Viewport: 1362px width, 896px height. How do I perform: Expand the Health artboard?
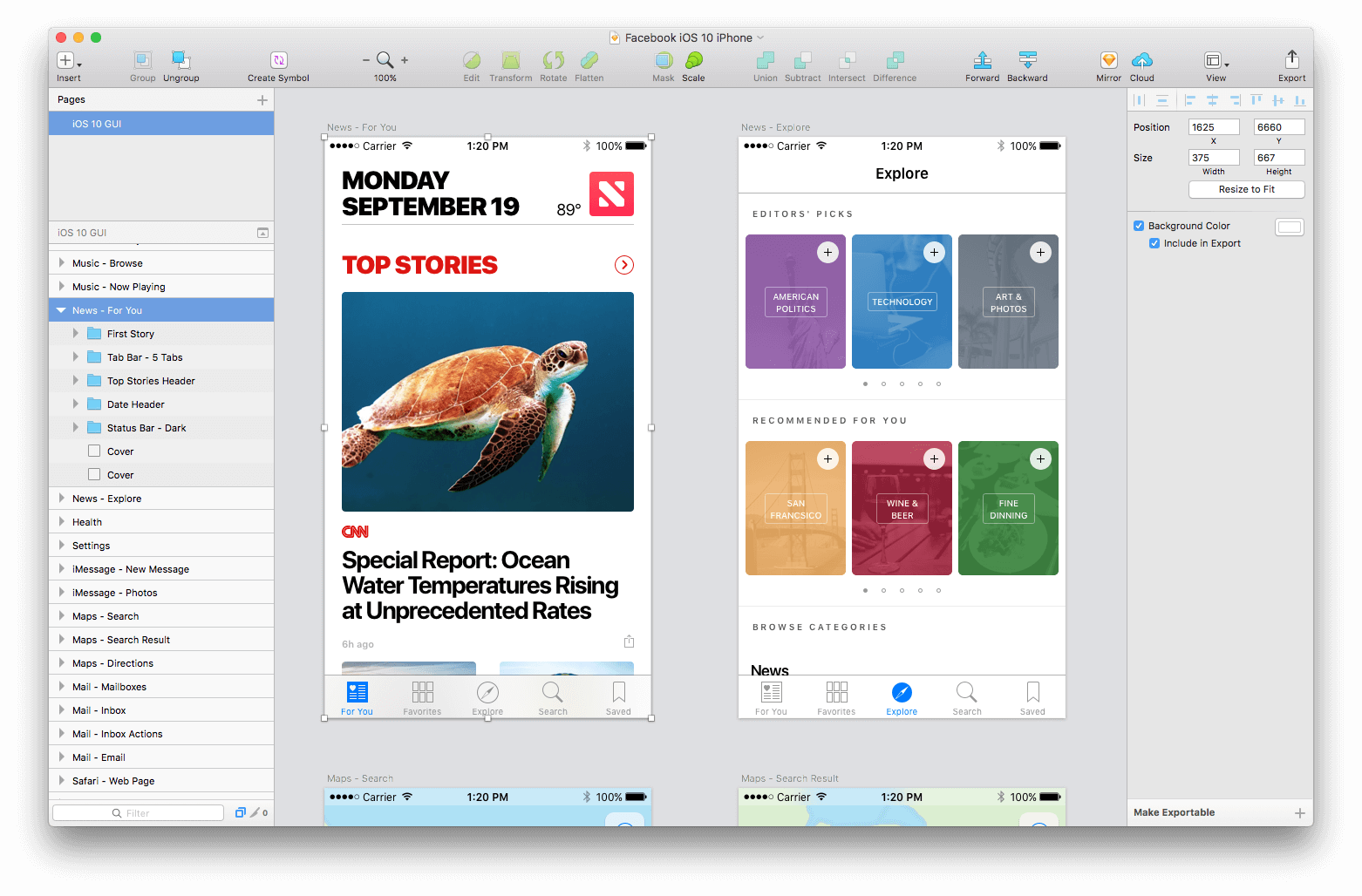coord(61,521)
